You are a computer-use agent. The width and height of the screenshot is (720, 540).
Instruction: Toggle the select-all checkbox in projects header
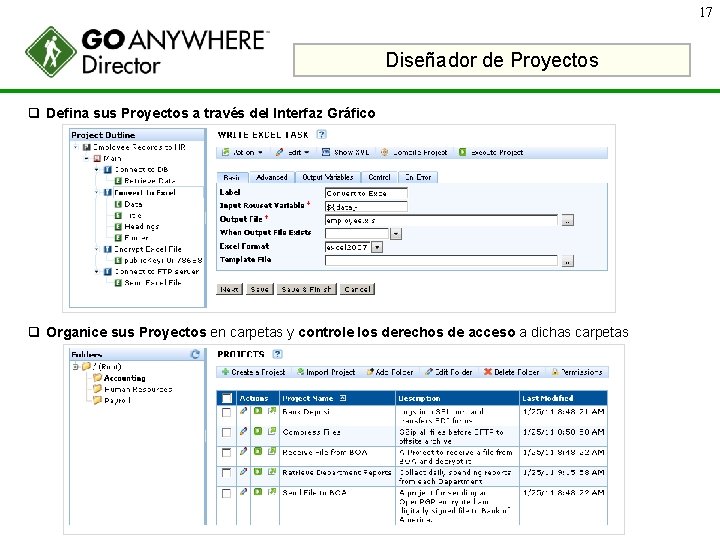pos(227,398)
